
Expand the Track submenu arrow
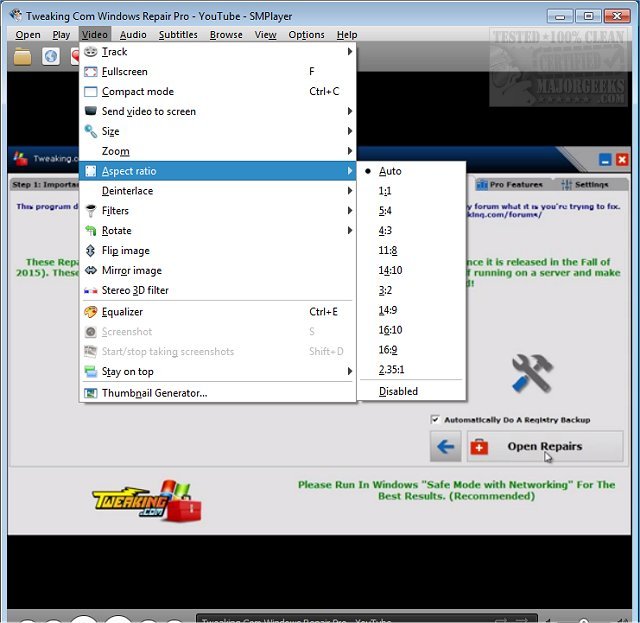[x=350, y=51]
